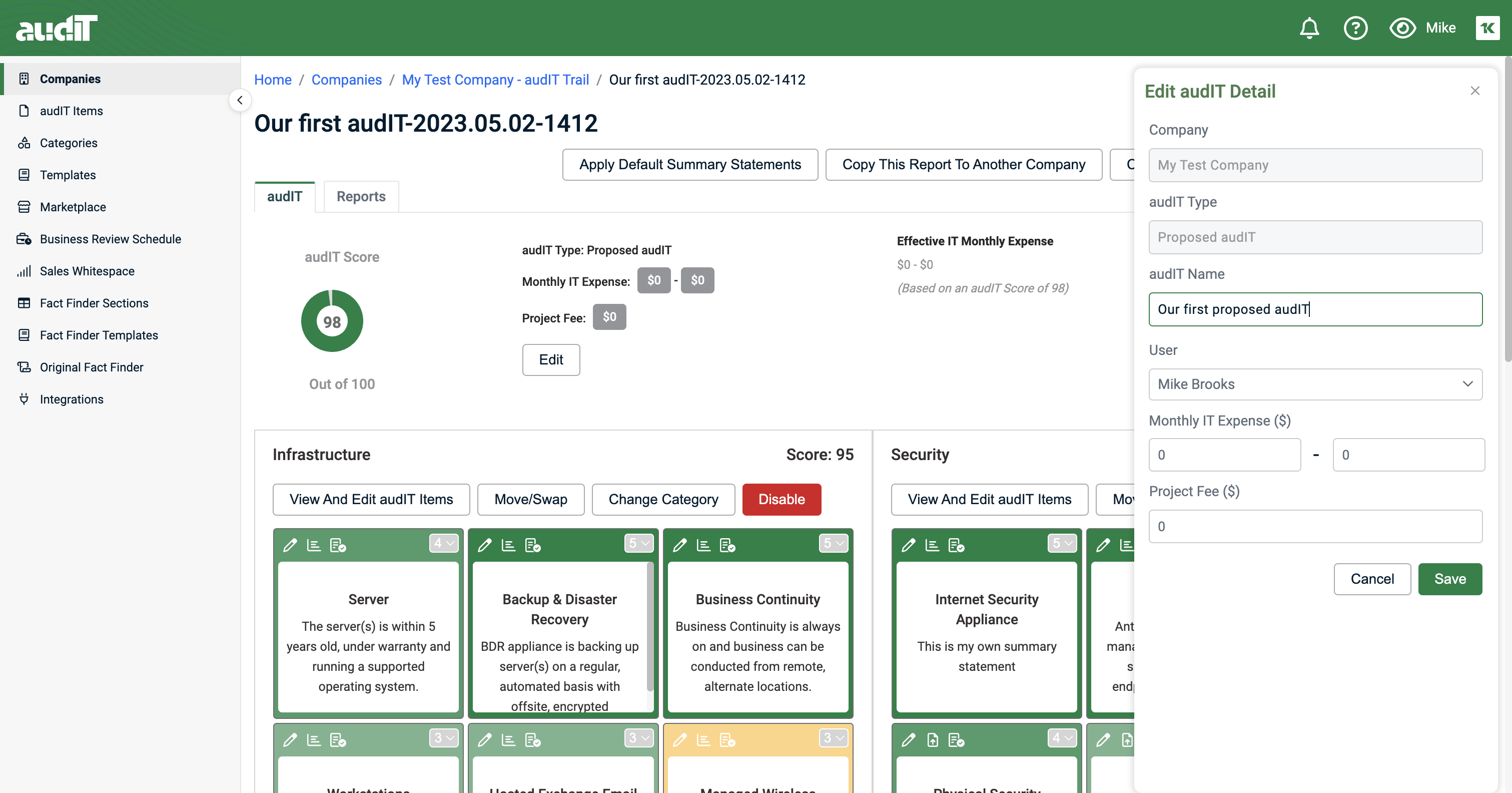
Task: Open the score dropdown on Business Continuity card
Action: point(834,543)
